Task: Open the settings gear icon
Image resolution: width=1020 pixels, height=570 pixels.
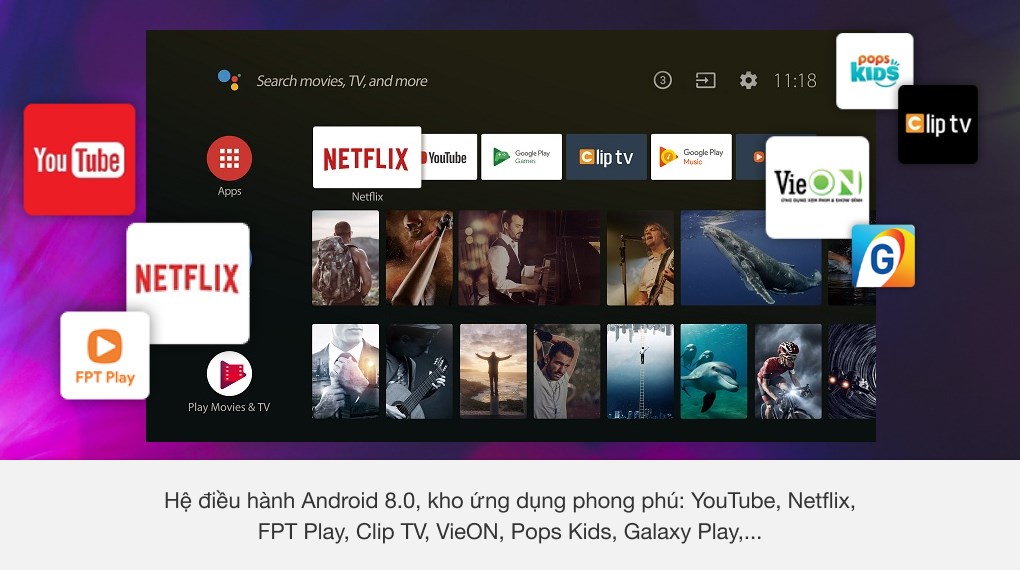Action: click(x=748, y=80)
